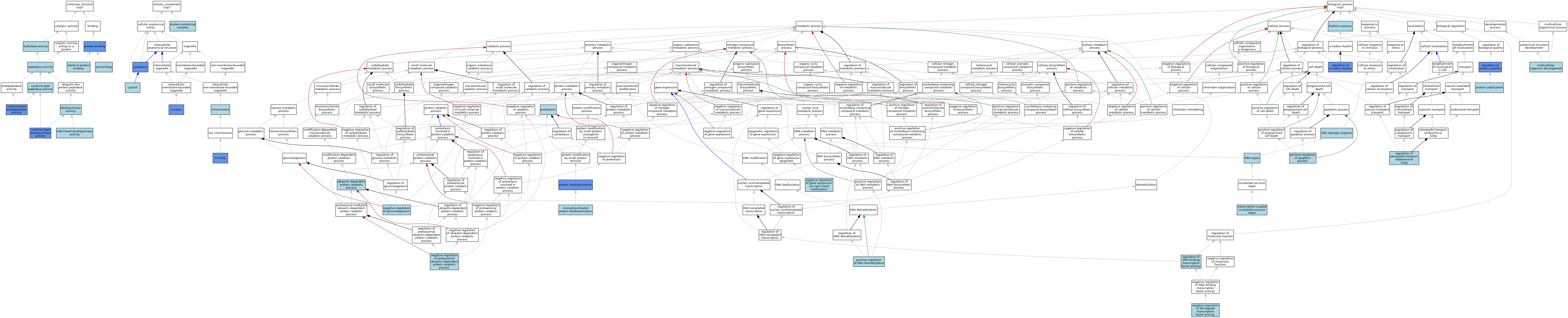Click 'positive regulation of DNA demethylation' node
This screenshot has width=1568, height=318.
(x=869, y=261)
